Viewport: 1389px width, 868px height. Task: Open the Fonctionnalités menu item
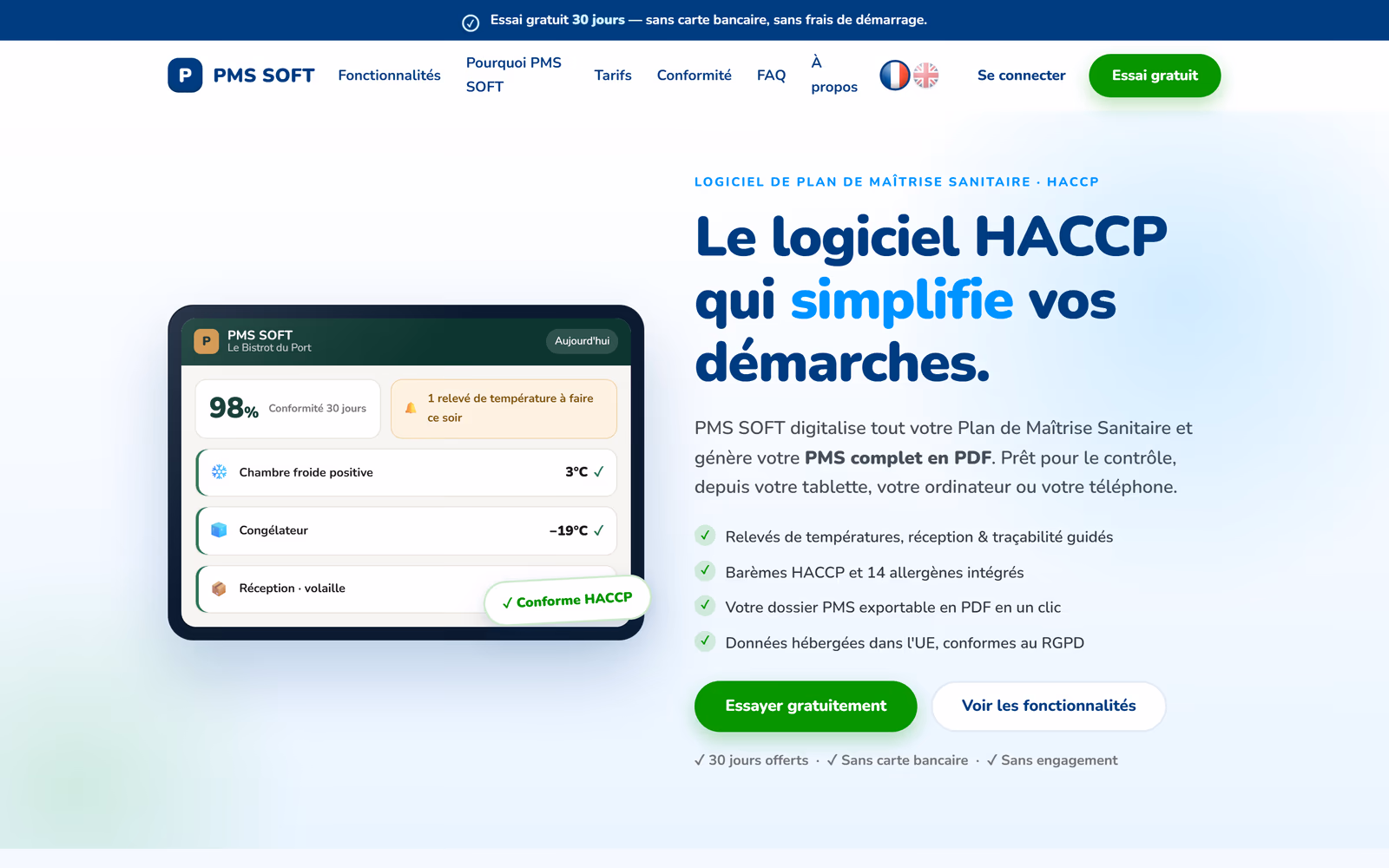click(x=389, y=76)
